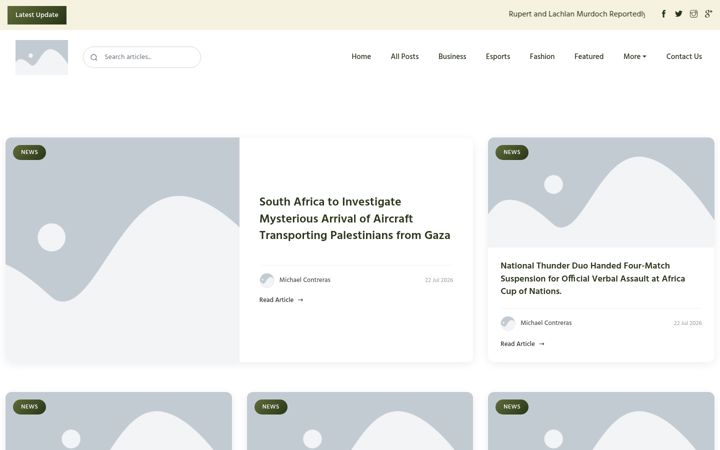This screenshot has height=450, width=720.
Task: Open the South Africa to Investigate headline
Action: (x=354, y=219)
